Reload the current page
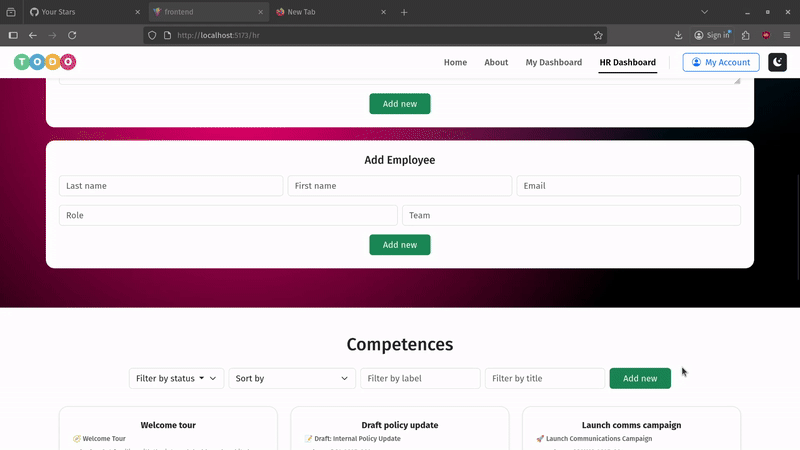This screenshot has width=800, height=450. click(72, 35)
